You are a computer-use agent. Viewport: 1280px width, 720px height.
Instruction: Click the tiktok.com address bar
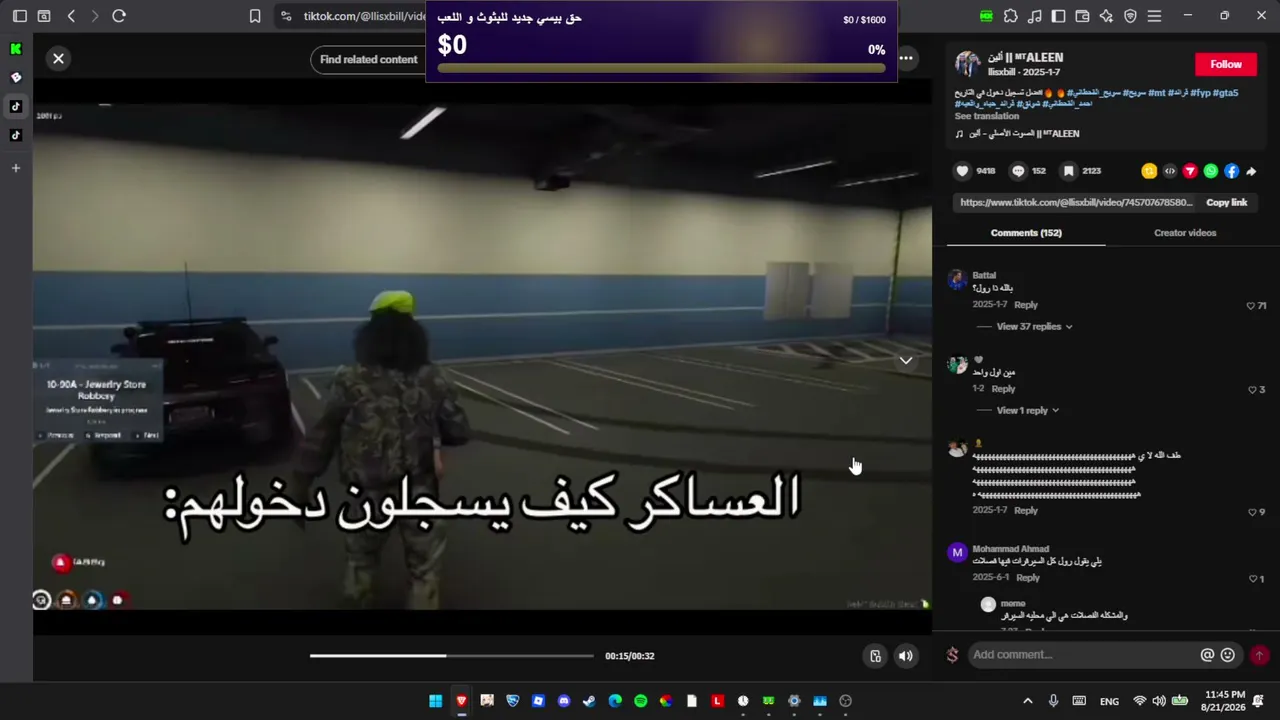pyautogui.click(x=365, y=16)
